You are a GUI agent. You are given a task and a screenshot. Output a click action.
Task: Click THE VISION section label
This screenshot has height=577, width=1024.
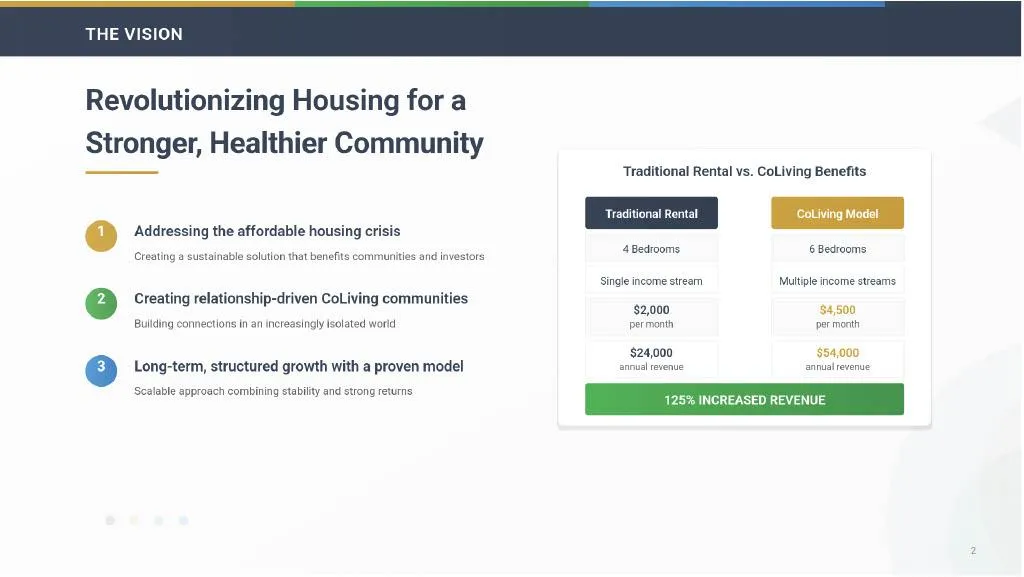tap(134, 34)
